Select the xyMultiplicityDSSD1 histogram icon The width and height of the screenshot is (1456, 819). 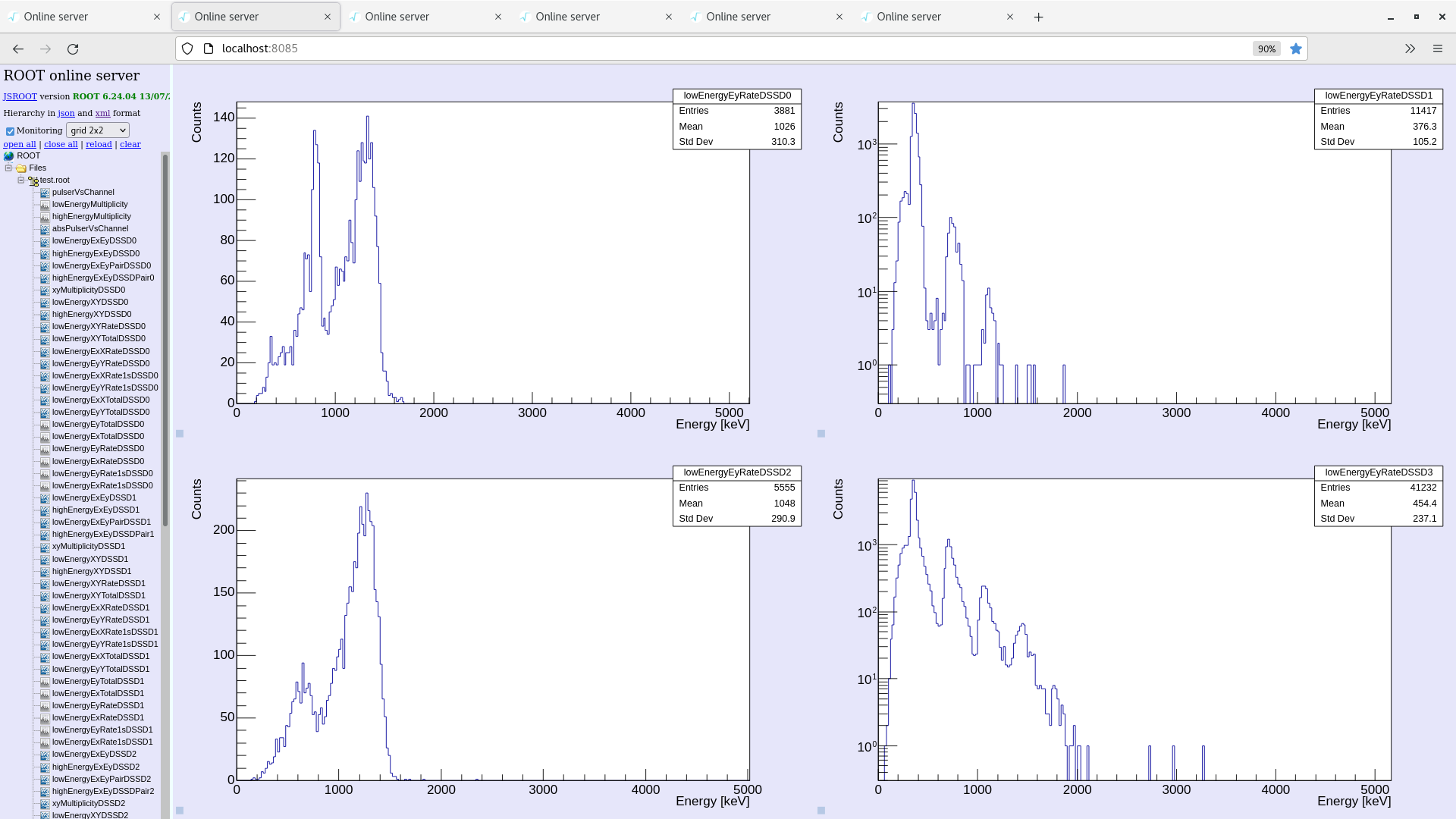[45, 546]
